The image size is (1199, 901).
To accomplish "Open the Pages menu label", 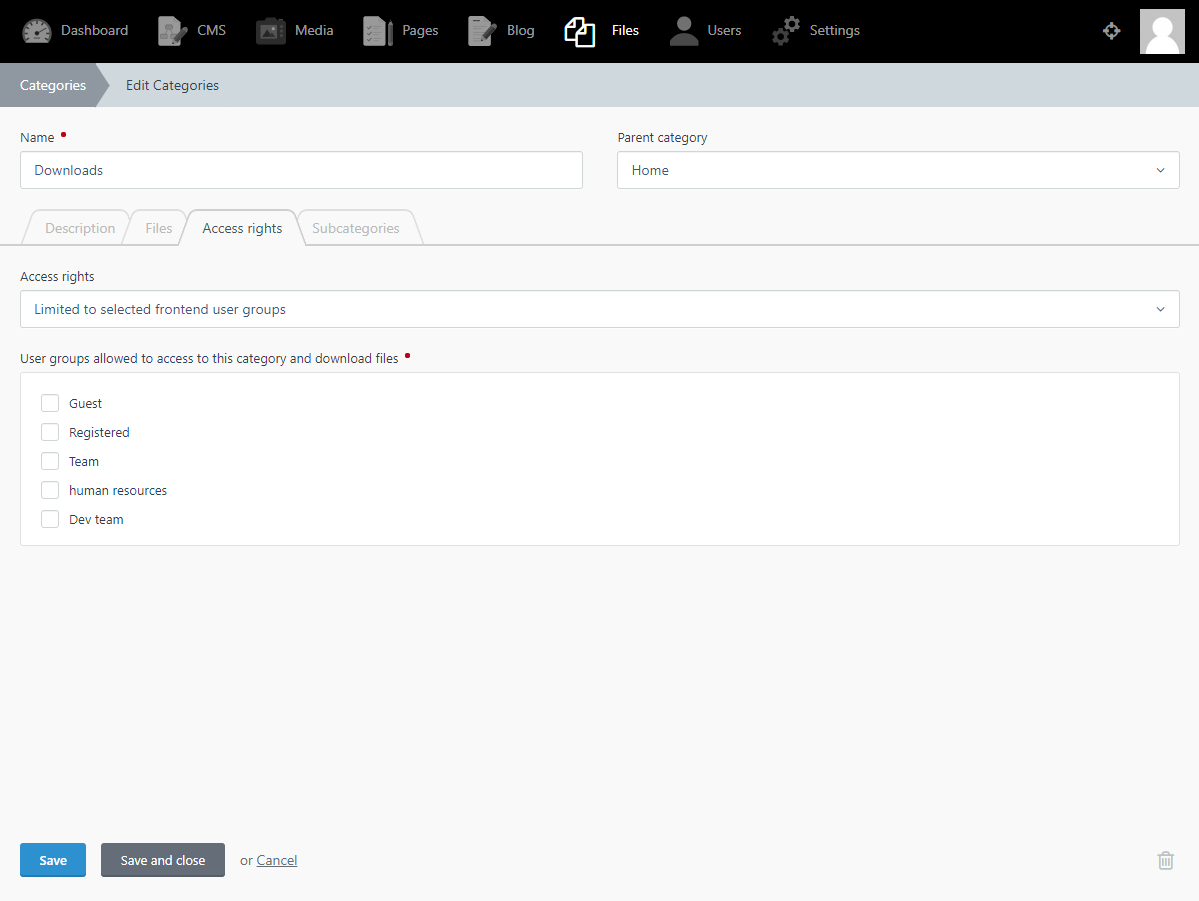I will tap(421, 31).
